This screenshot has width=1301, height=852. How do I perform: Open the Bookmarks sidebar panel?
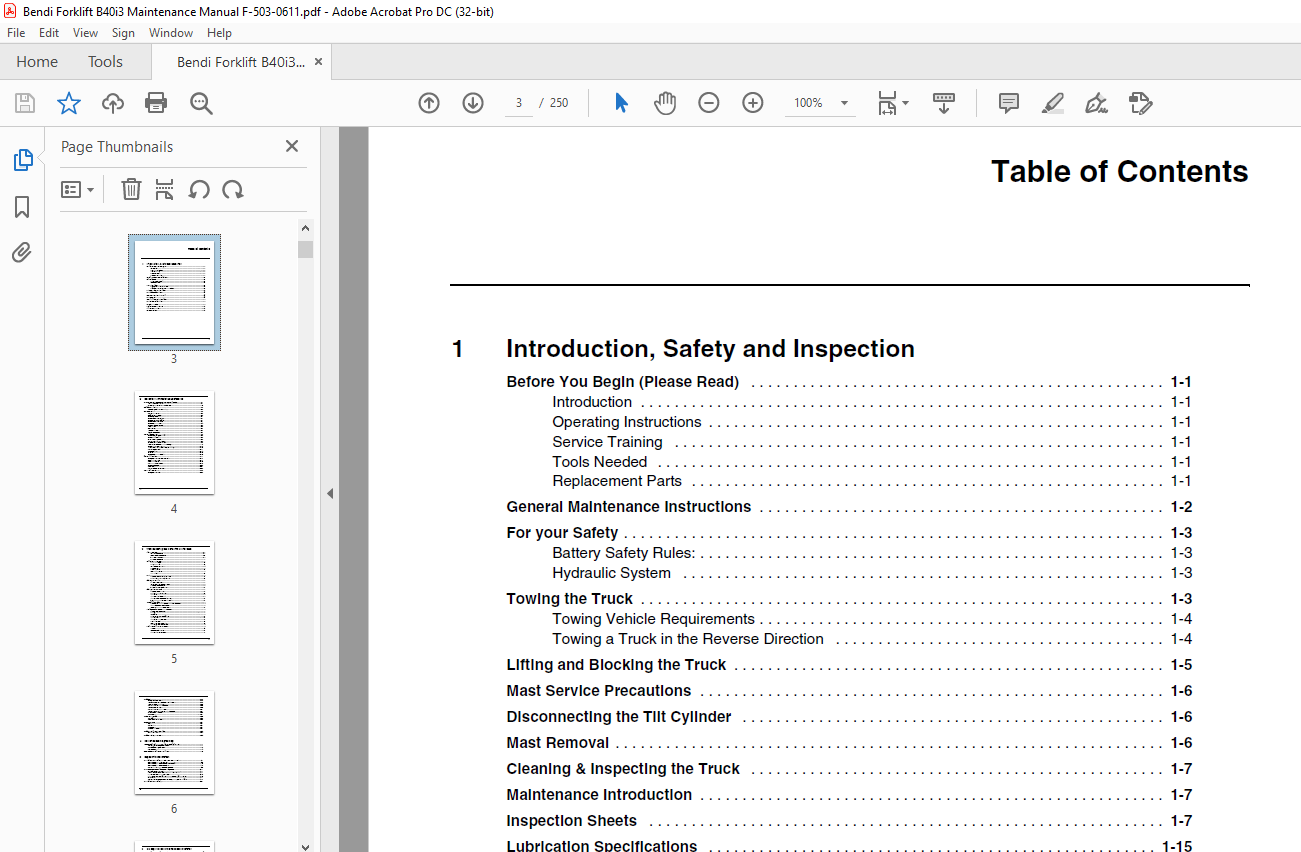[22, 207]
